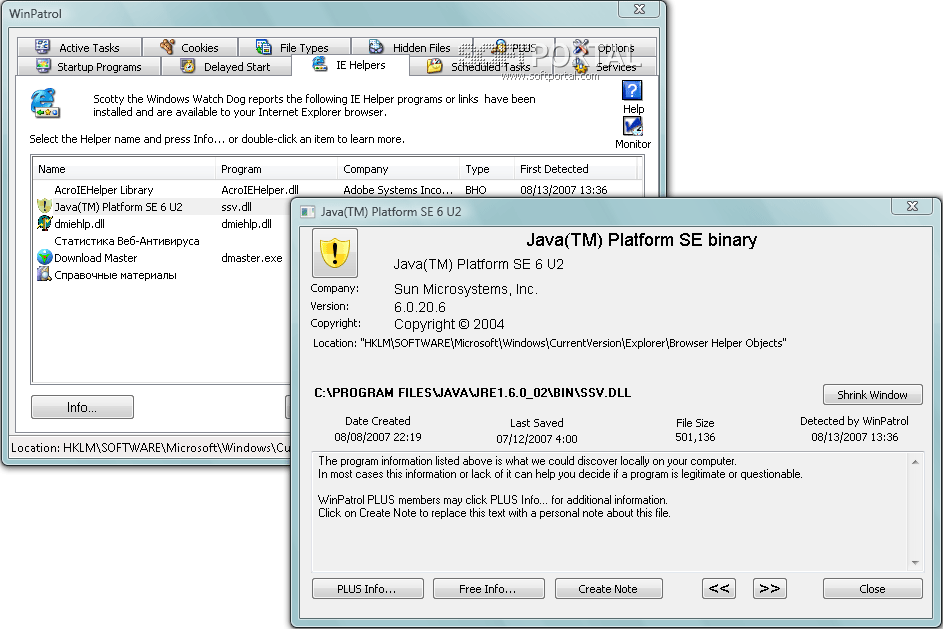Close the Java(TM) Platform SE 6 U2 dialog window

912,206
